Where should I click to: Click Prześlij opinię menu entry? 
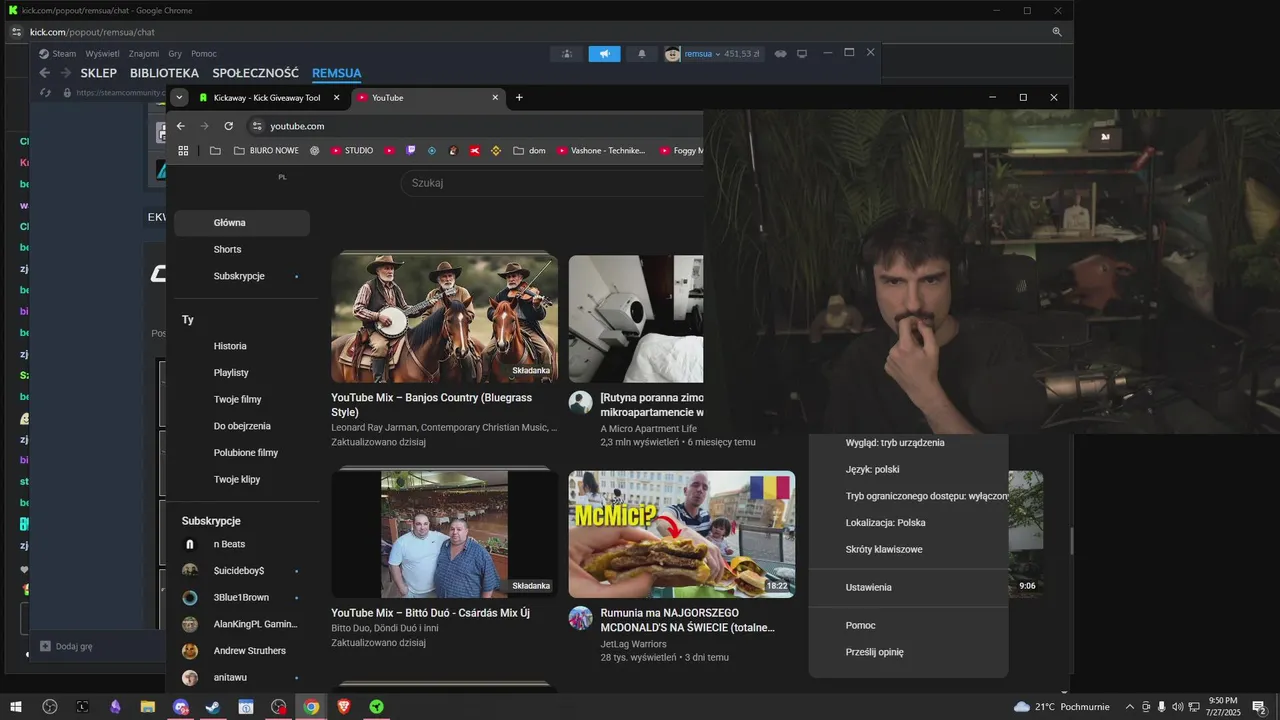click(x=908, y=652)
